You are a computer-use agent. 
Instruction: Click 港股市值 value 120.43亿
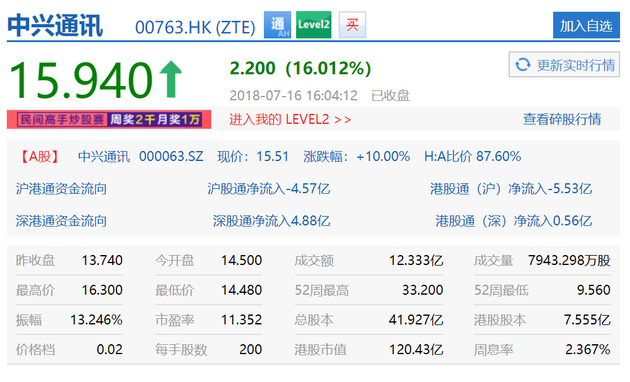point(416,349)
